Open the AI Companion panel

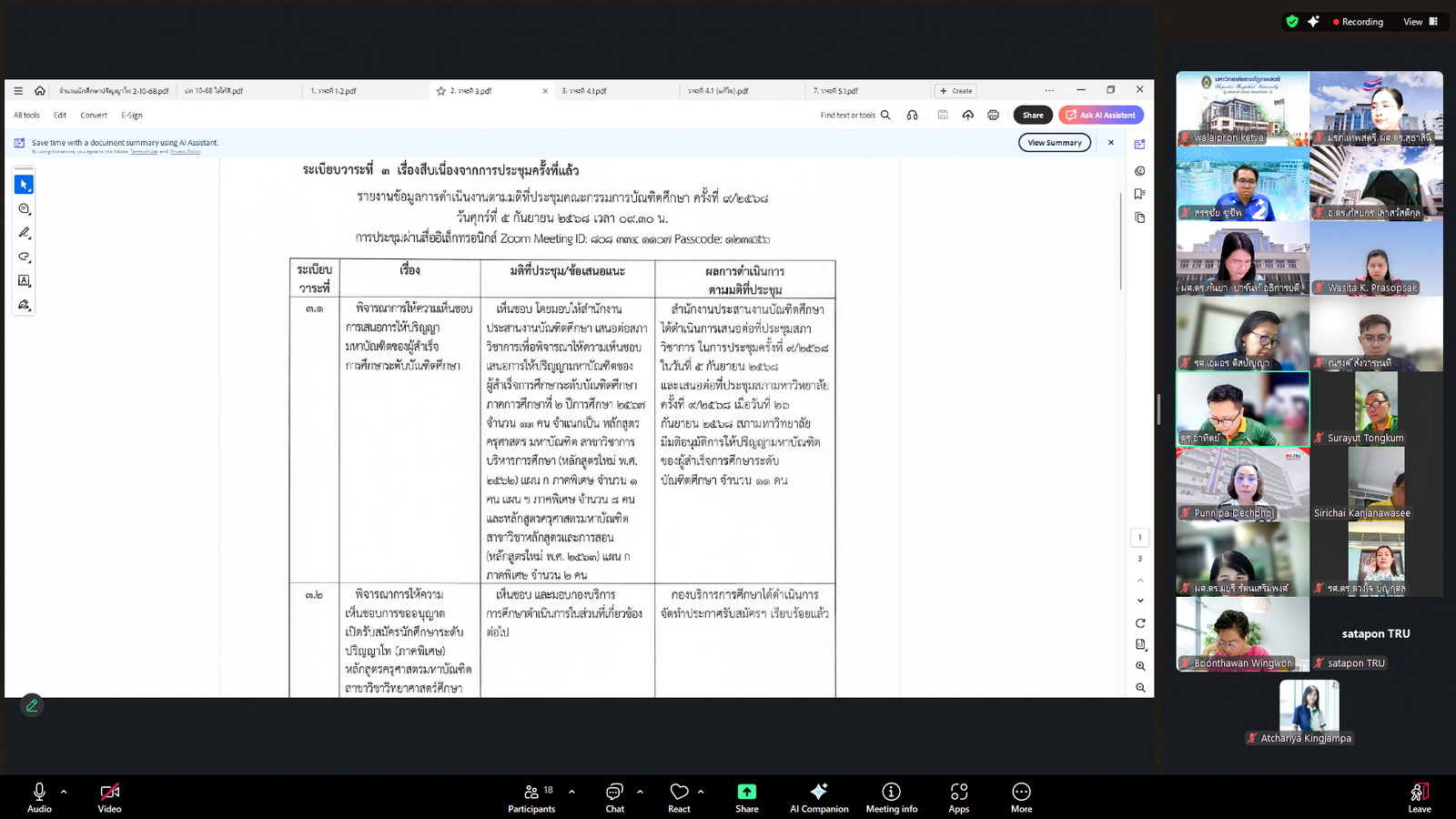[818, 797]
